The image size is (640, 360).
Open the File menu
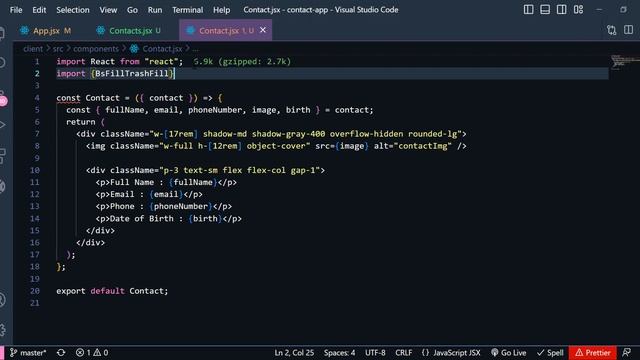[16, 10]
